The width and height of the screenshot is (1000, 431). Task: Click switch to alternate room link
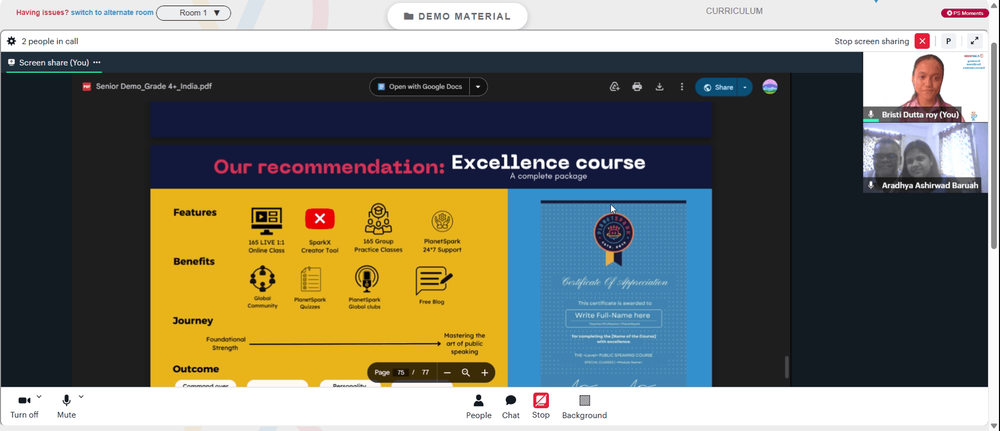[112, 13]
